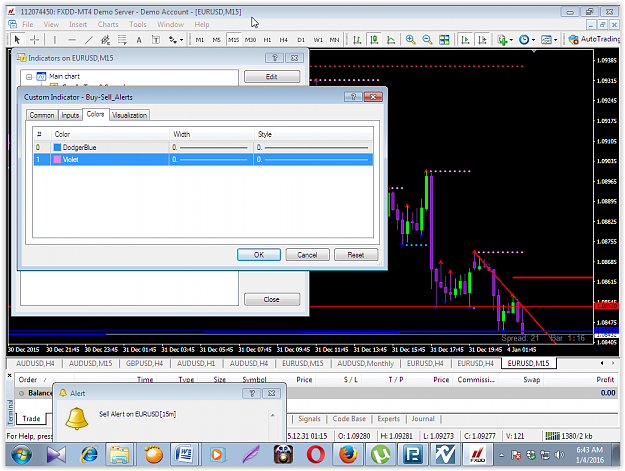625x471 pixels.
Task: Open the Insert menu
Action: 78,24
